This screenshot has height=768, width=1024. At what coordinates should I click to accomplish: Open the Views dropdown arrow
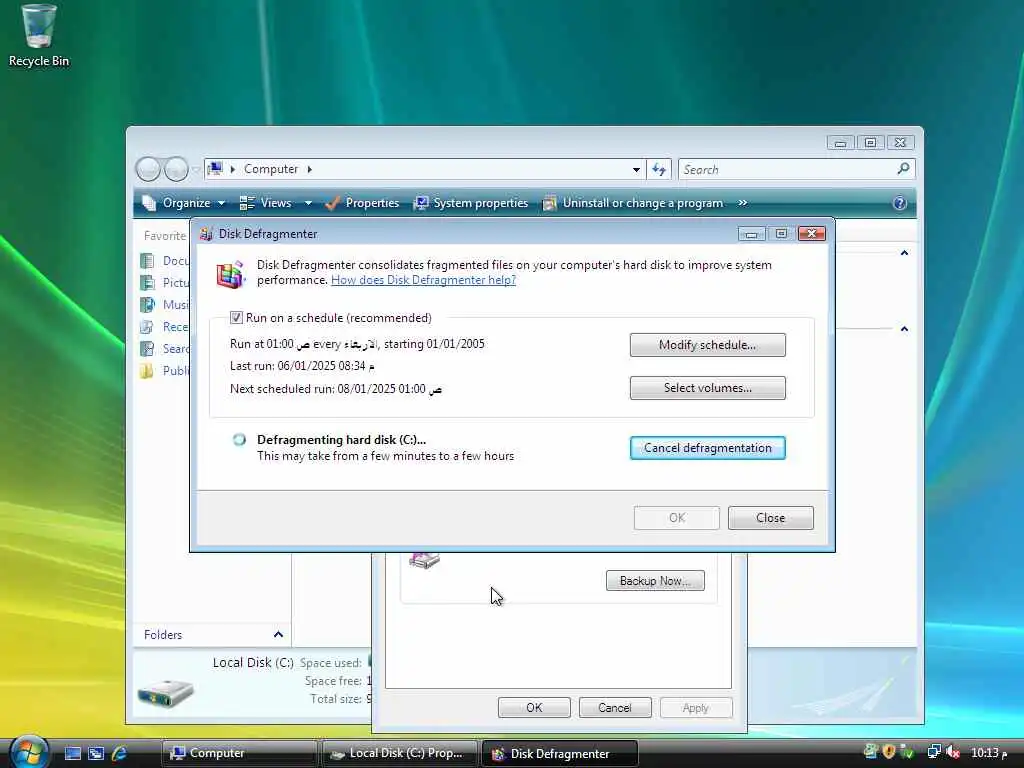(308, 203)
